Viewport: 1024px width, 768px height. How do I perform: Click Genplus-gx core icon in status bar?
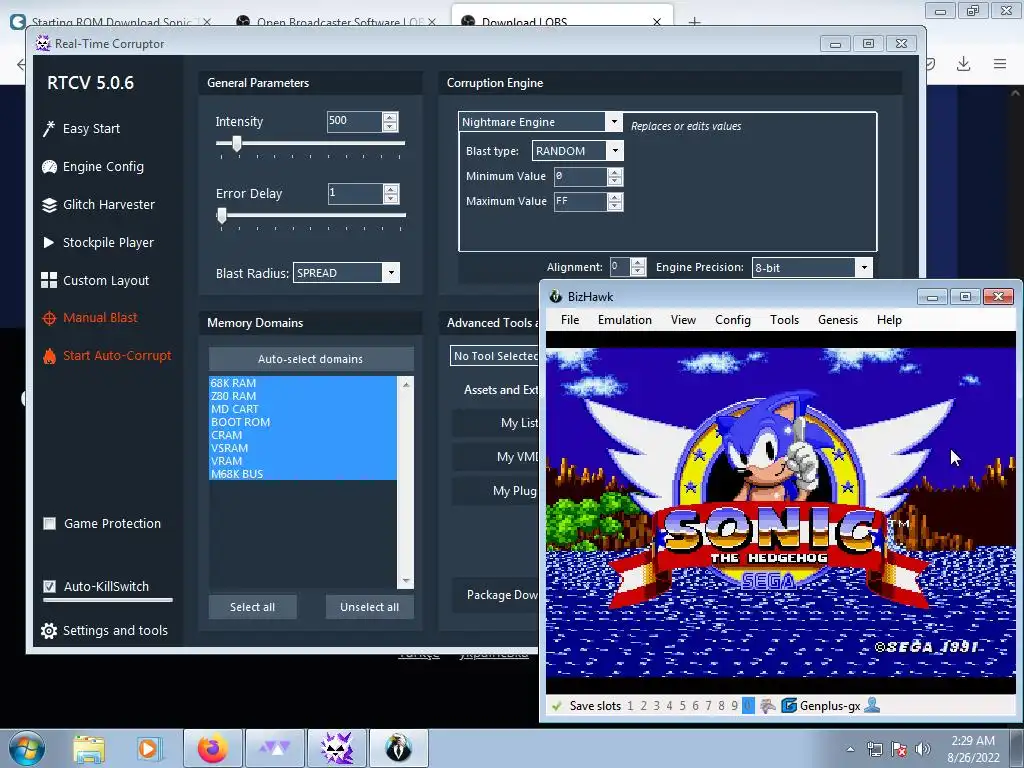pos(789,706)
